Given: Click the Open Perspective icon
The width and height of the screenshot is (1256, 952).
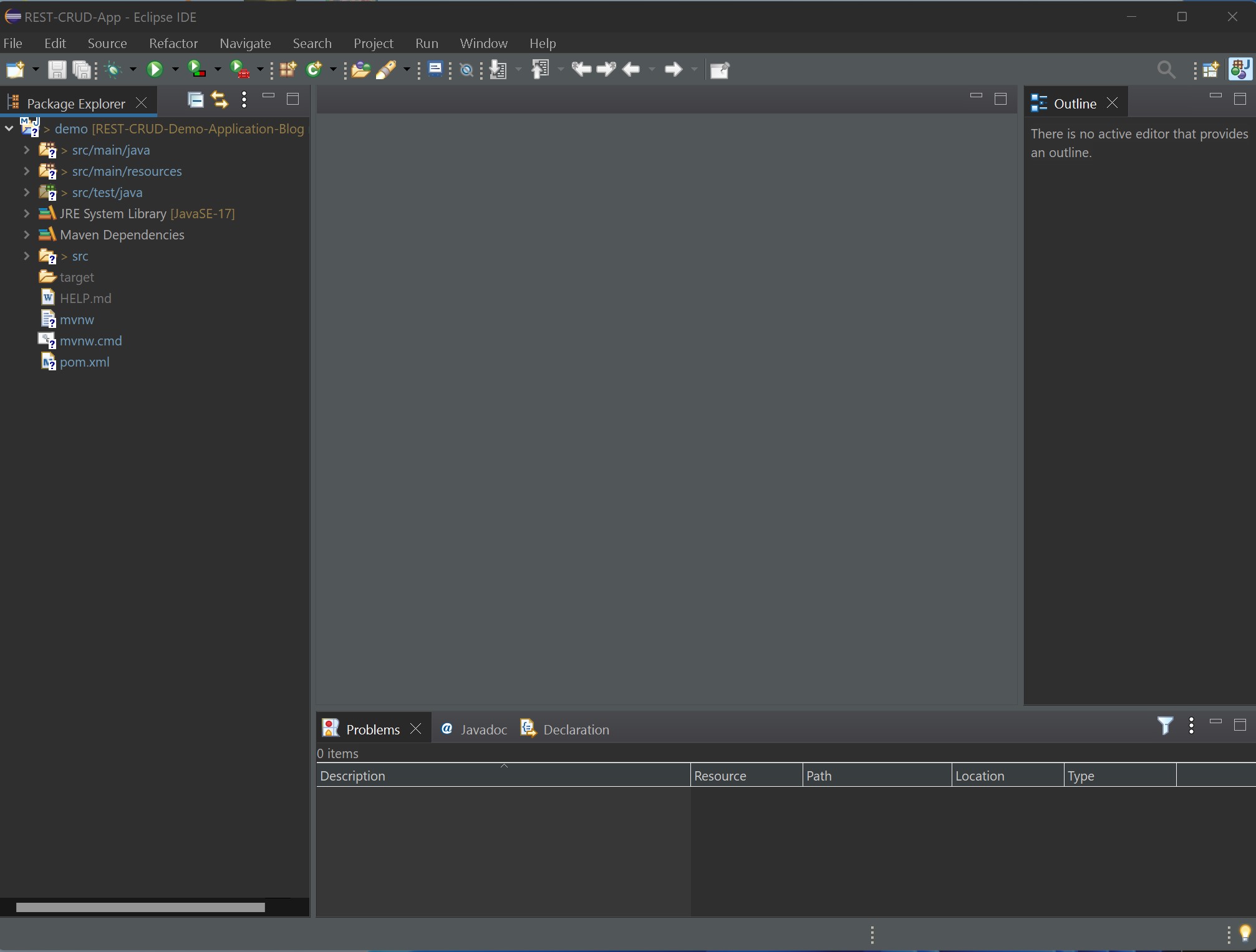Looking at the screenshot, I should (x=1210, y=70).
